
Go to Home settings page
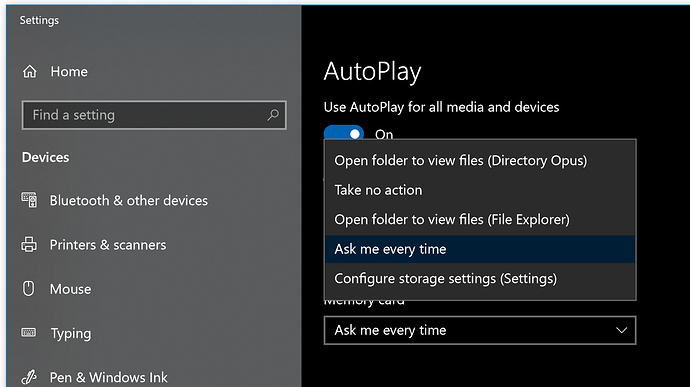point(69,71)
